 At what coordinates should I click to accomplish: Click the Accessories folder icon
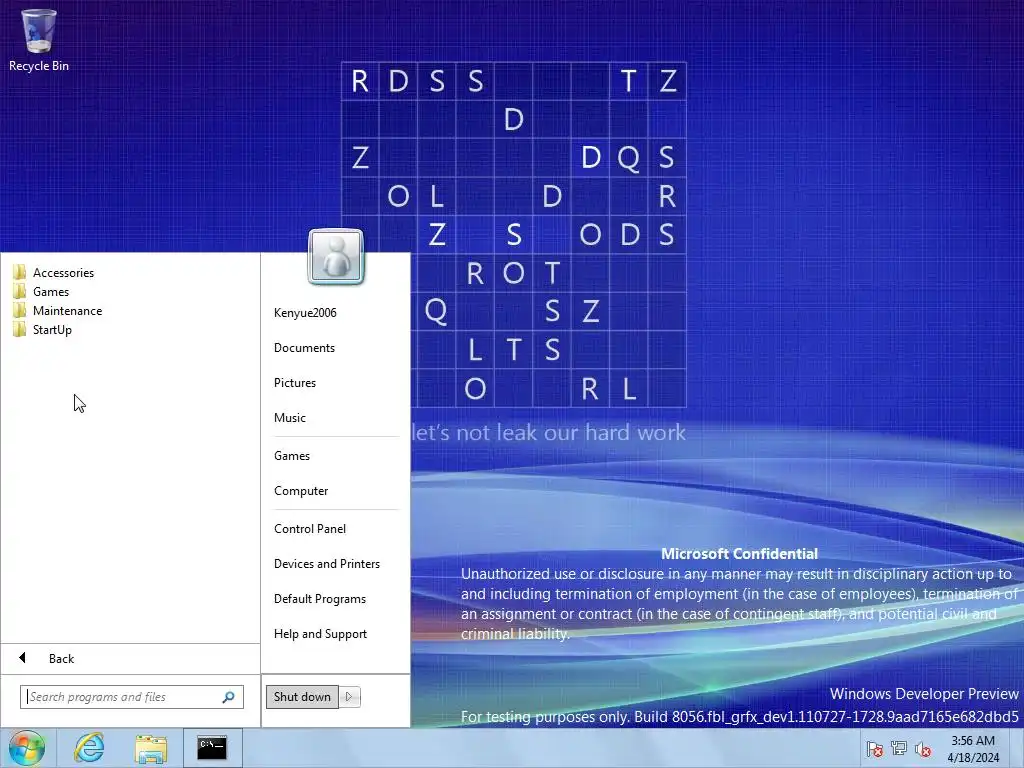20,272
